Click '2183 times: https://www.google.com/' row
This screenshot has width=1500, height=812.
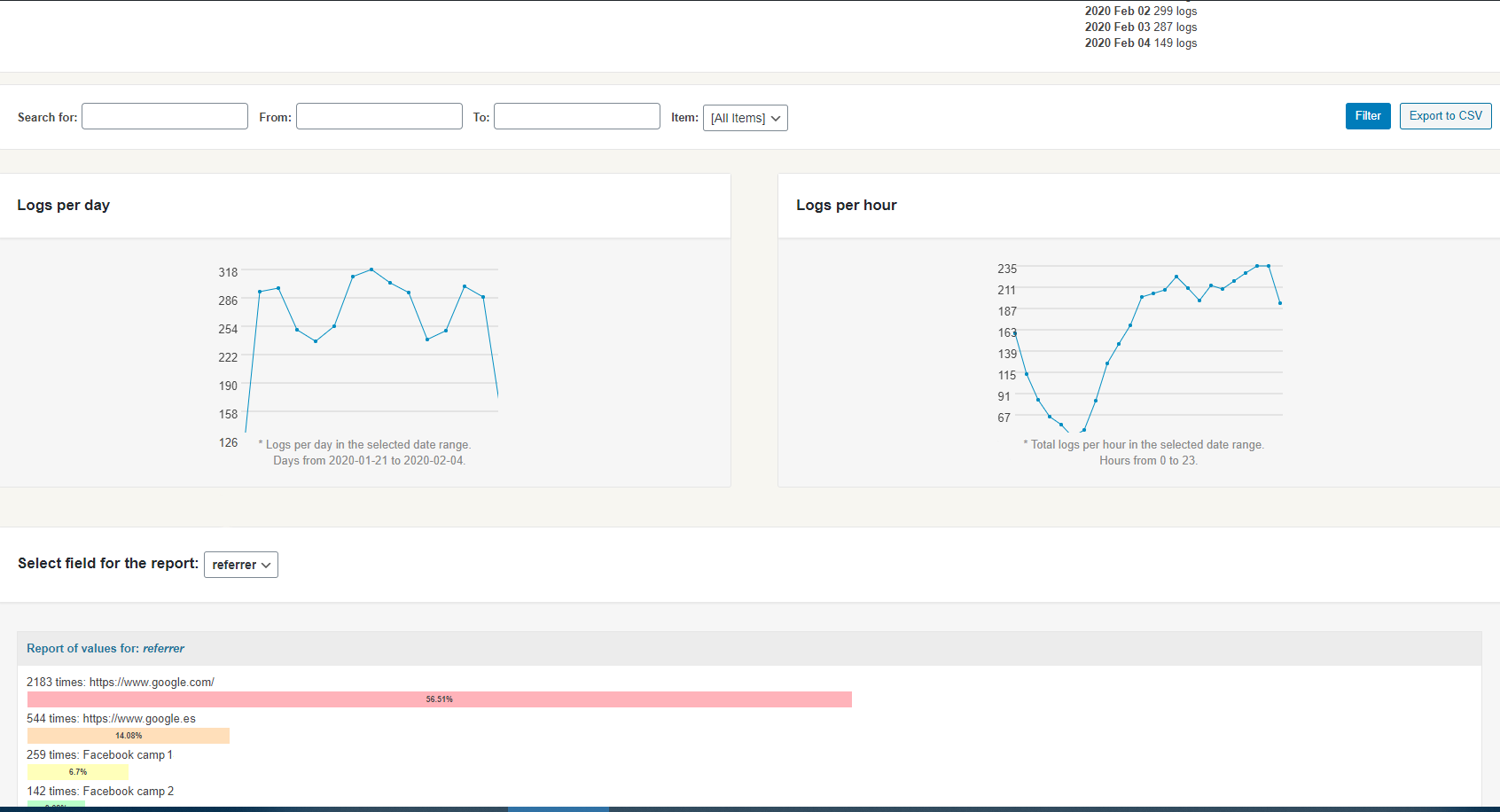click(x=121, y=682)
